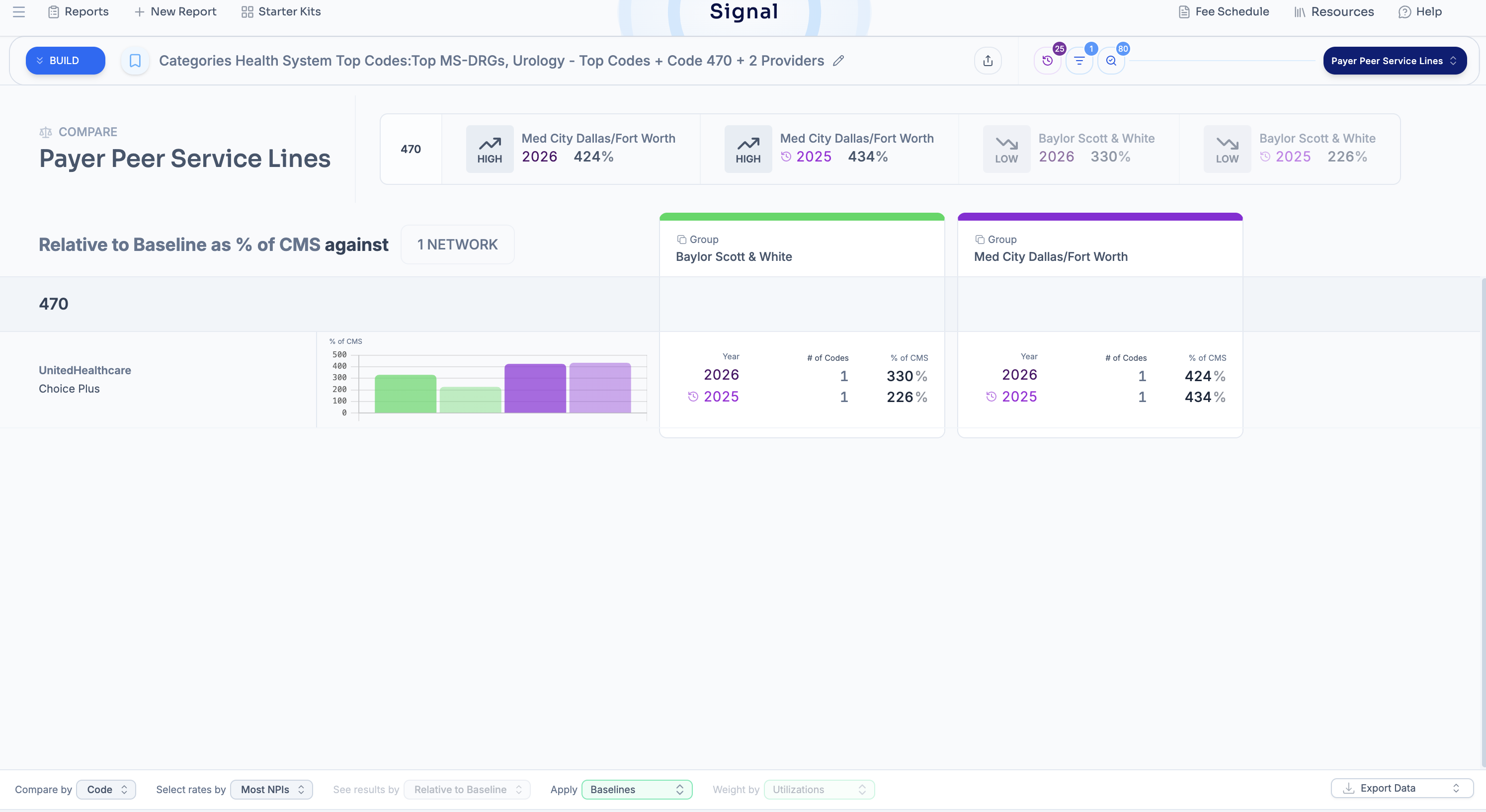Open the Reports menu item
The height and width of the screenshot is (812, 1486).
coord(78,11)
